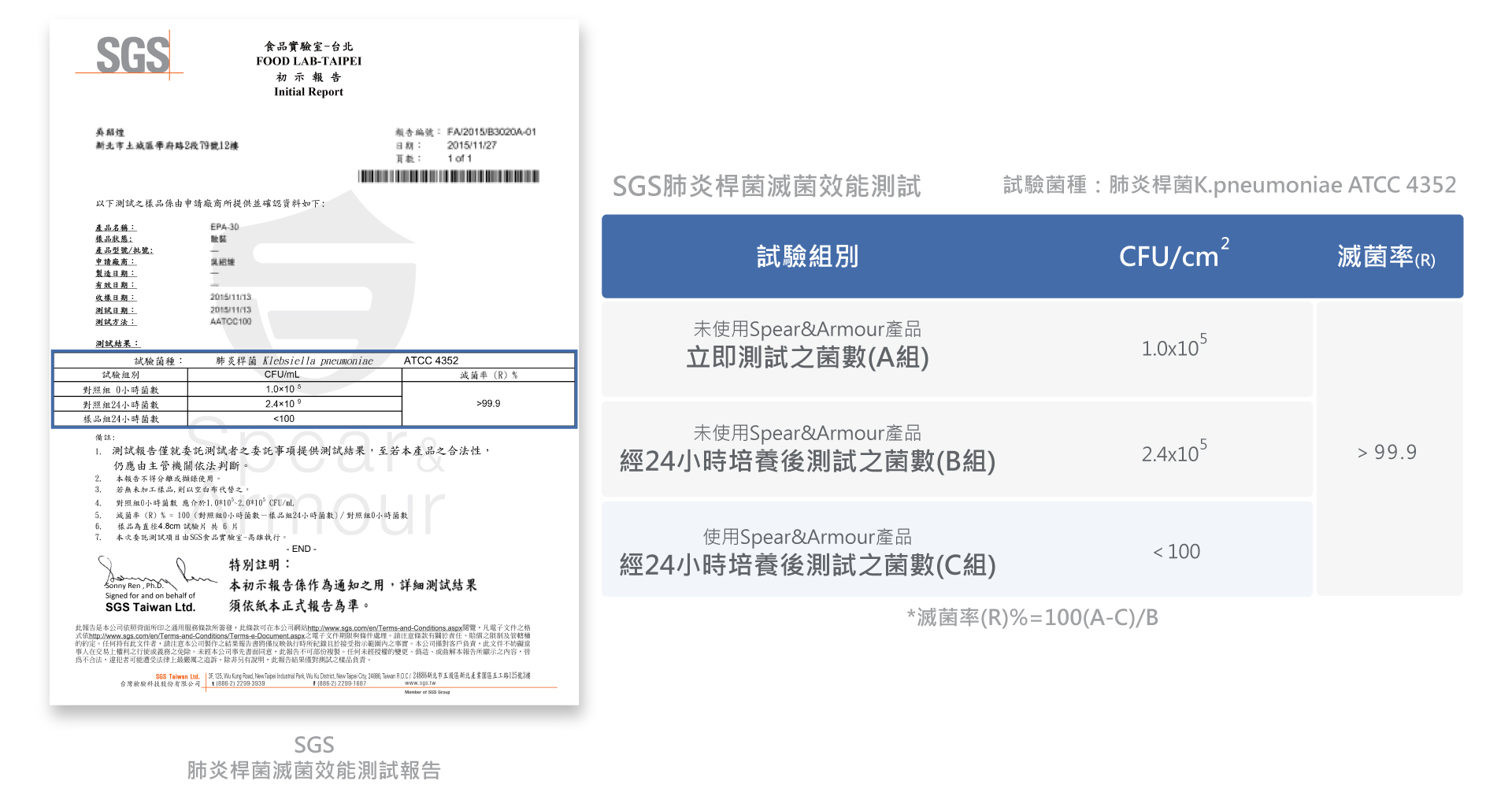Click the caption '肺炎桿菌滅菌效能測試報告' below the report
This screenshot has width=1512, height=803.
pos(314,770)
